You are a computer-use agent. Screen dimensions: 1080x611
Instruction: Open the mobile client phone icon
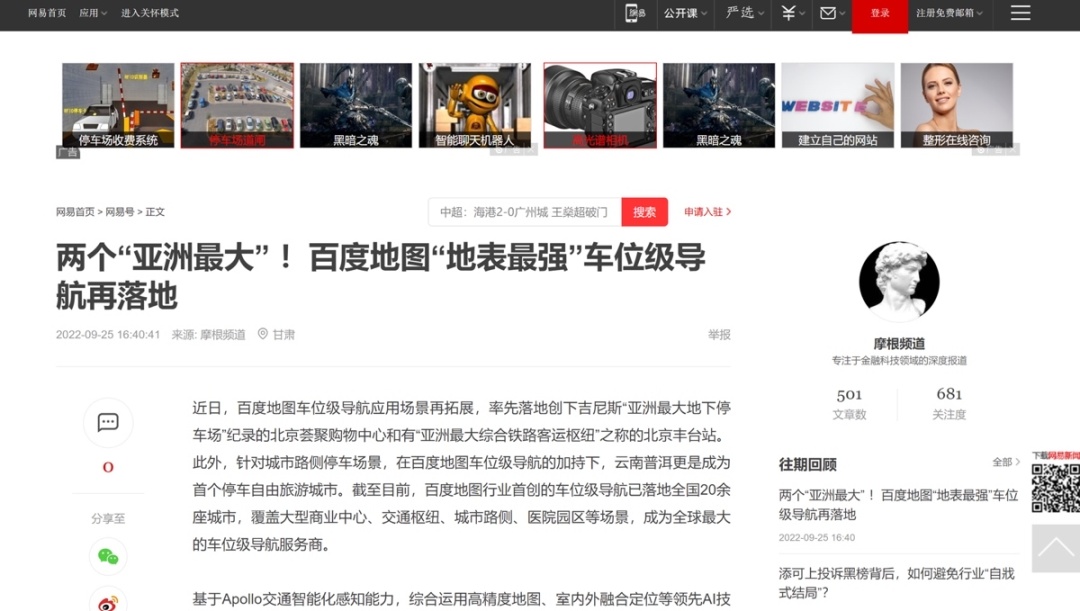tap(634, 13)
